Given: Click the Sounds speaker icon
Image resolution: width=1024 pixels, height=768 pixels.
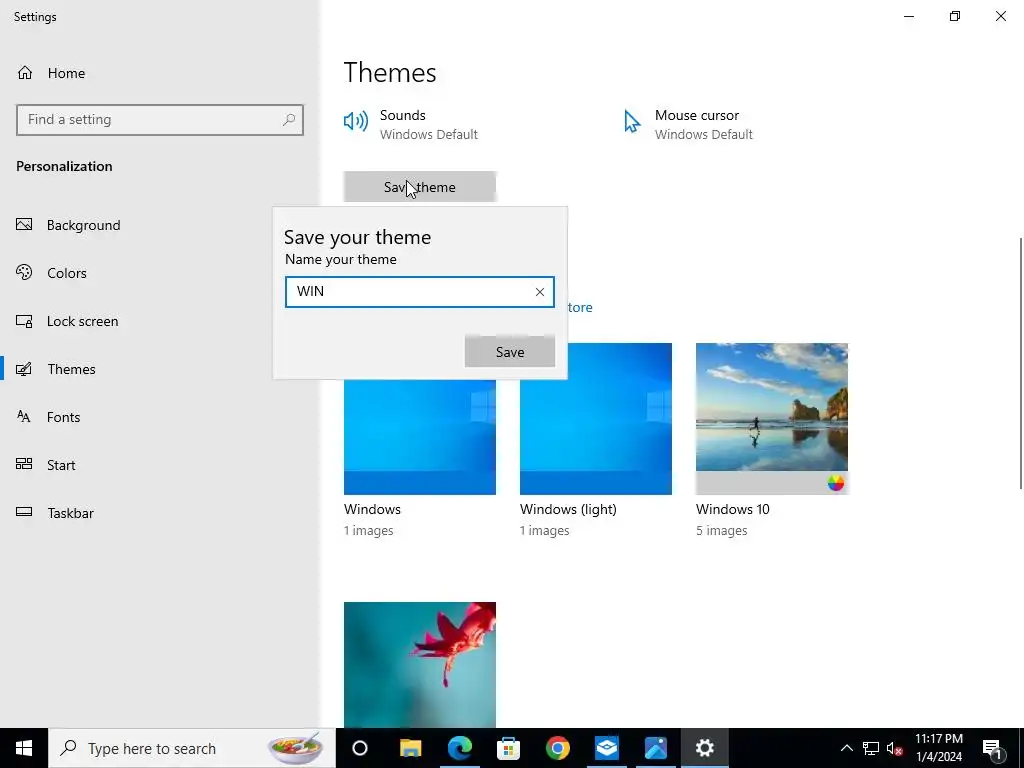Looking at the screenshot, I should pyautogui.click(x=356, y=121).
